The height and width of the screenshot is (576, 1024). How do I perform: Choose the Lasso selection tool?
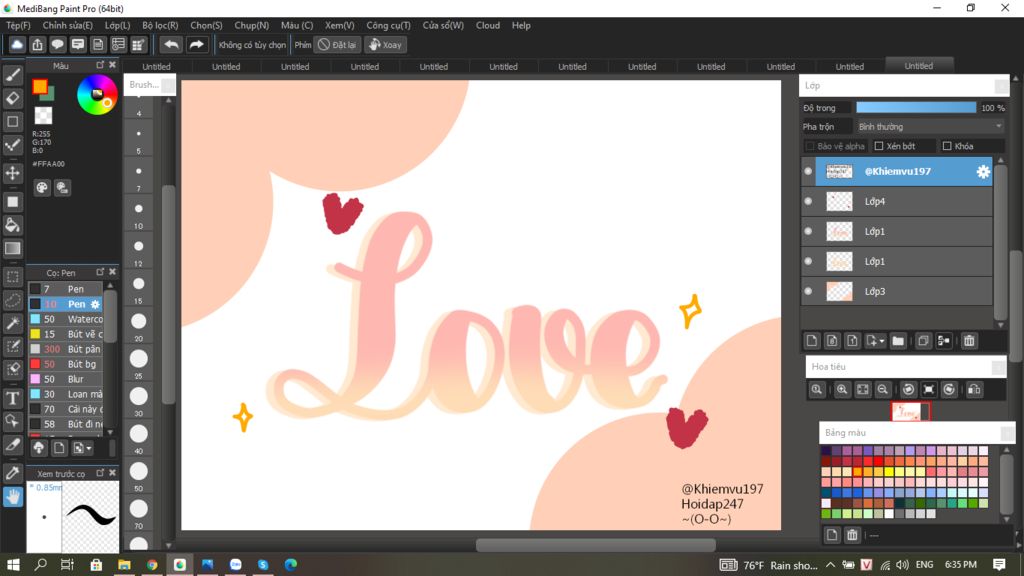[12, 300]
